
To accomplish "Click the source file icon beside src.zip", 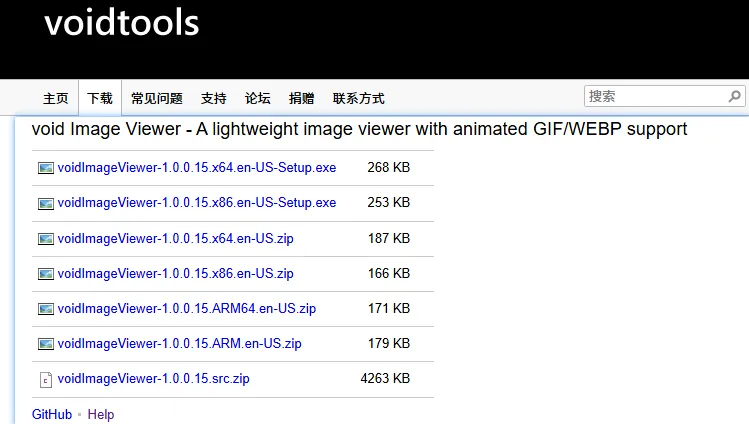I will pos(46,380).
